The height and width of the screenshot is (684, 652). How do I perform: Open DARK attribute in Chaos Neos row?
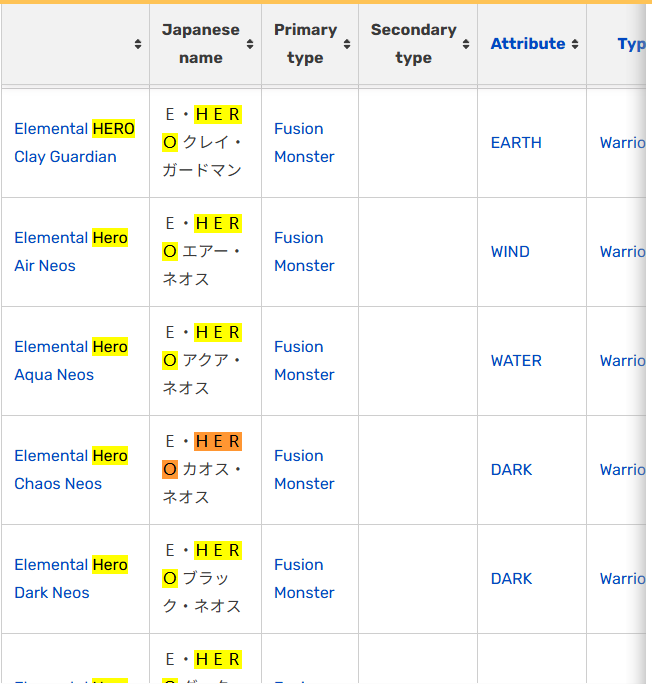pos(511,470)
